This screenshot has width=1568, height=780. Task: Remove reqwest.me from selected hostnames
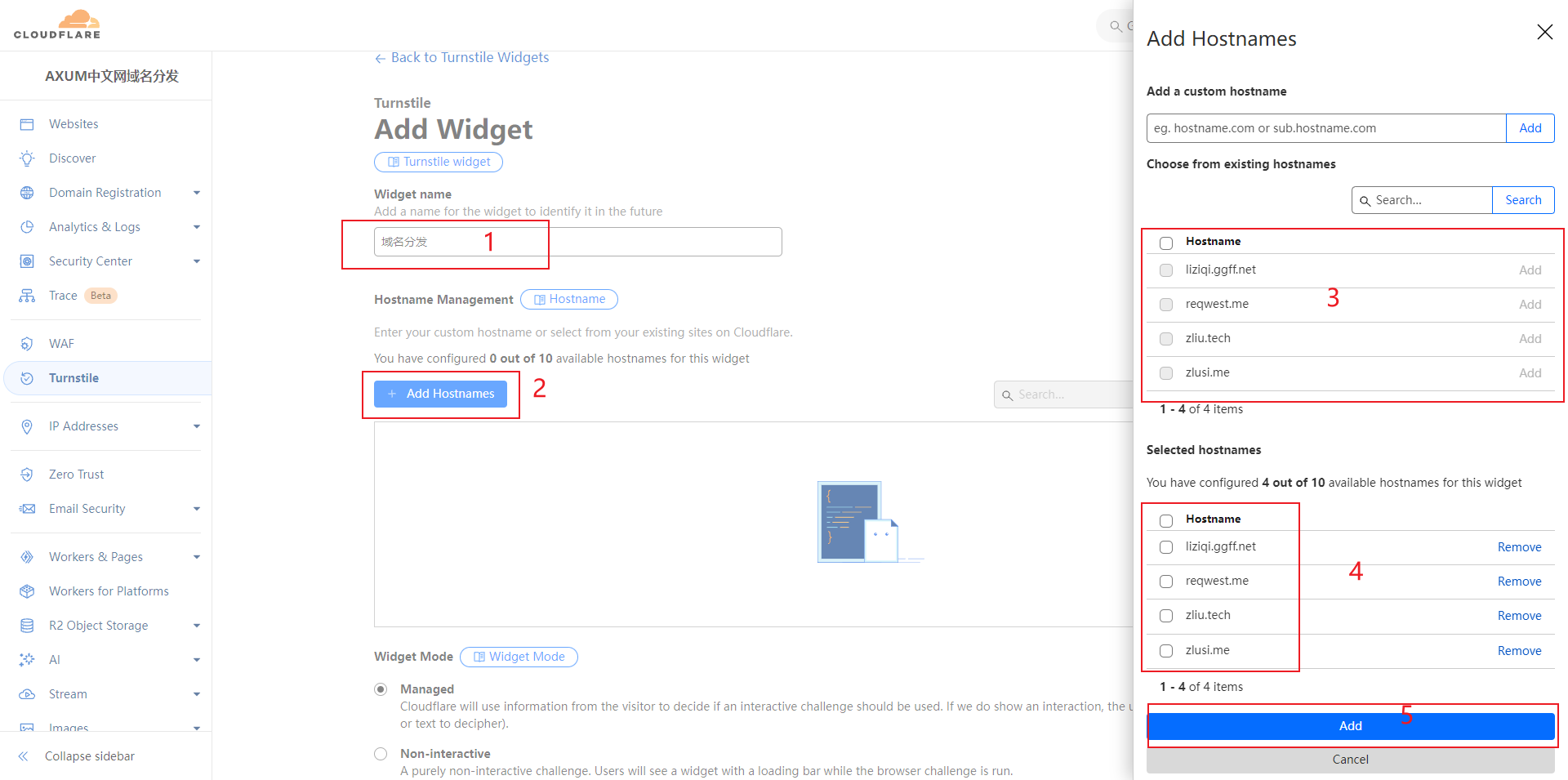[1519, 582]
